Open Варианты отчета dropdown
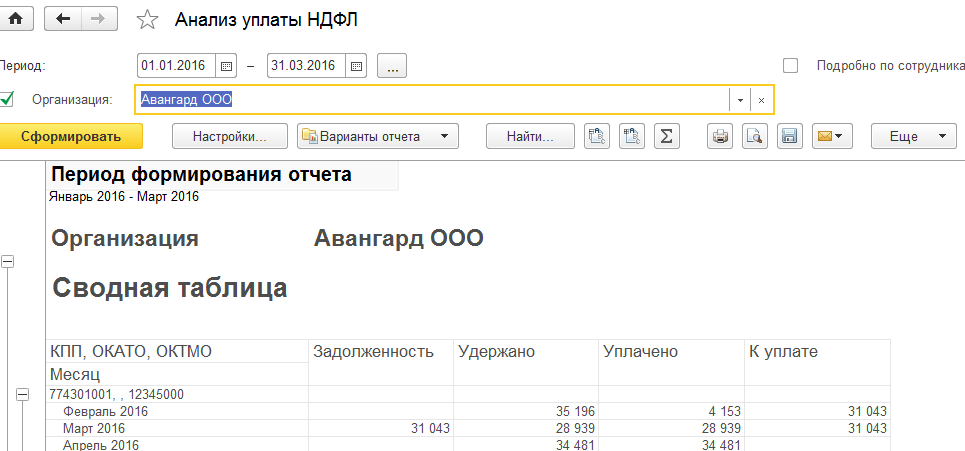965x451 pixels. [x=378, y=136]
